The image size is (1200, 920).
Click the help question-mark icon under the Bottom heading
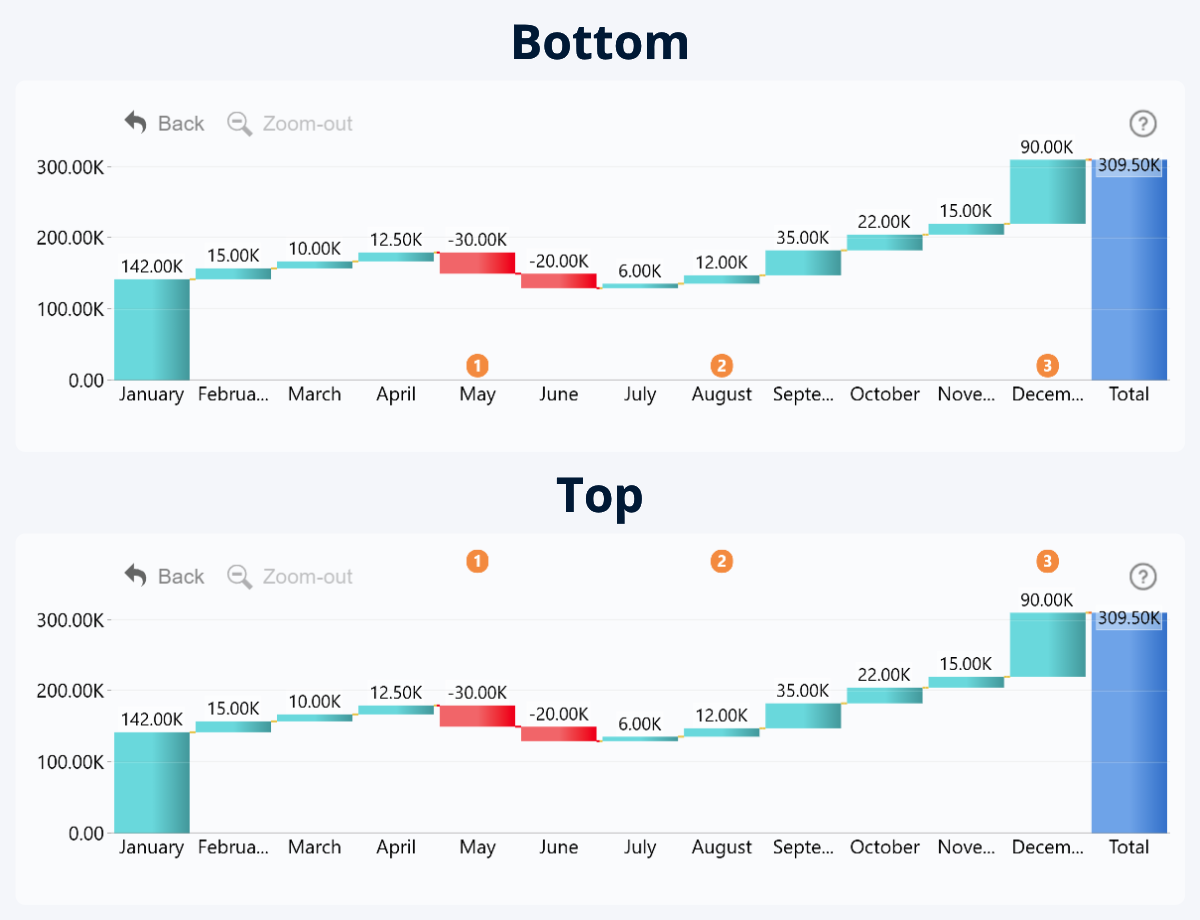(x=1143, y=124)
